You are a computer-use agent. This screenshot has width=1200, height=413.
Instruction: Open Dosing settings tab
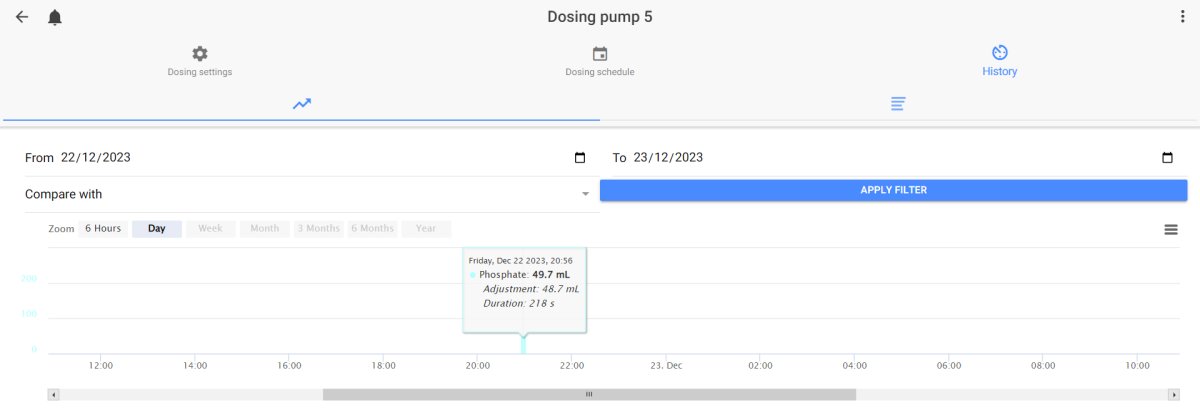pos(200,61)
